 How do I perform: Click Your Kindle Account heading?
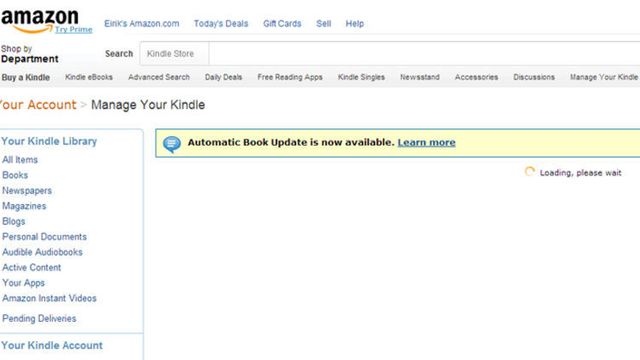(x=52, y=345)
